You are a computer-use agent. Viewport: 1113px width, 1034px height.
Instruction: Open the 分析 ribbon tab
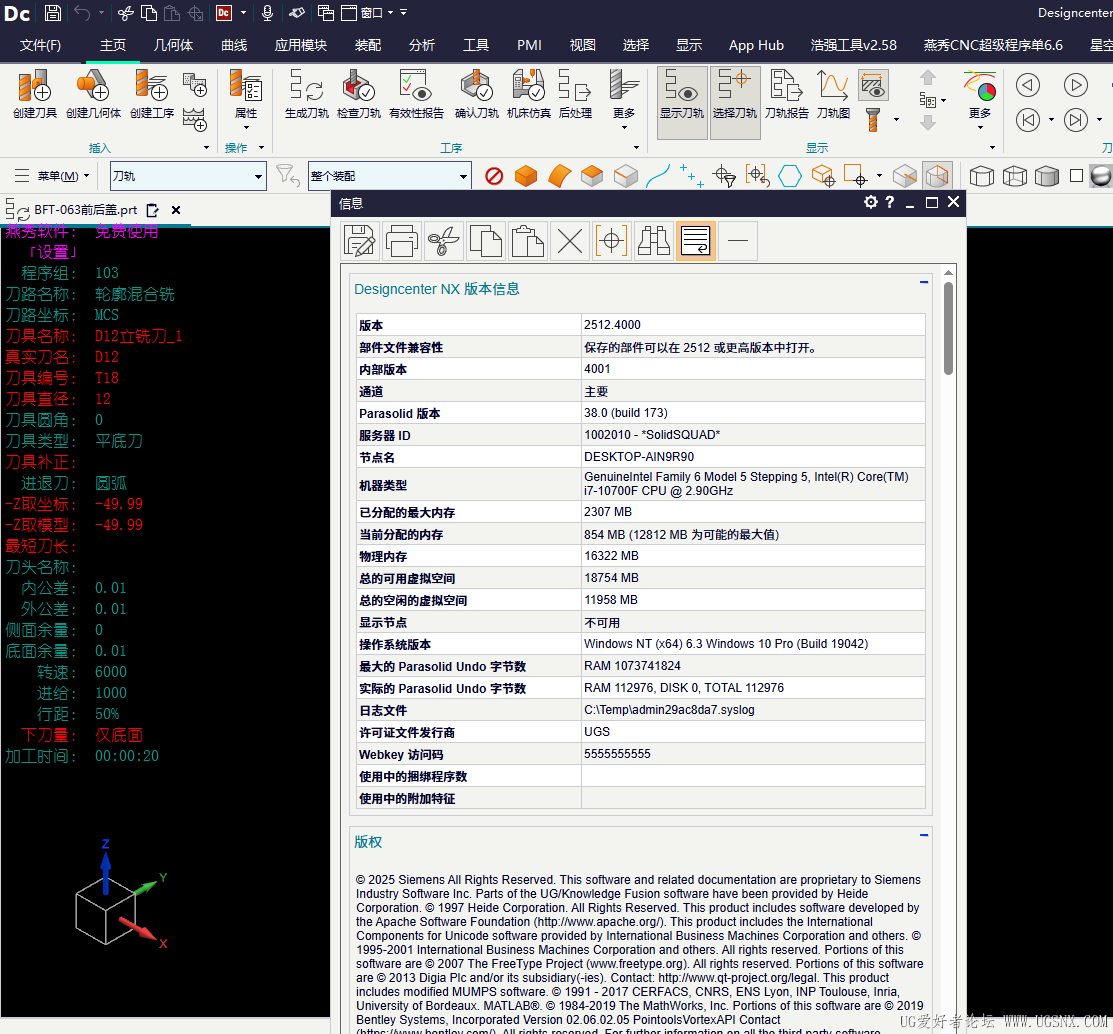(422, 45)
